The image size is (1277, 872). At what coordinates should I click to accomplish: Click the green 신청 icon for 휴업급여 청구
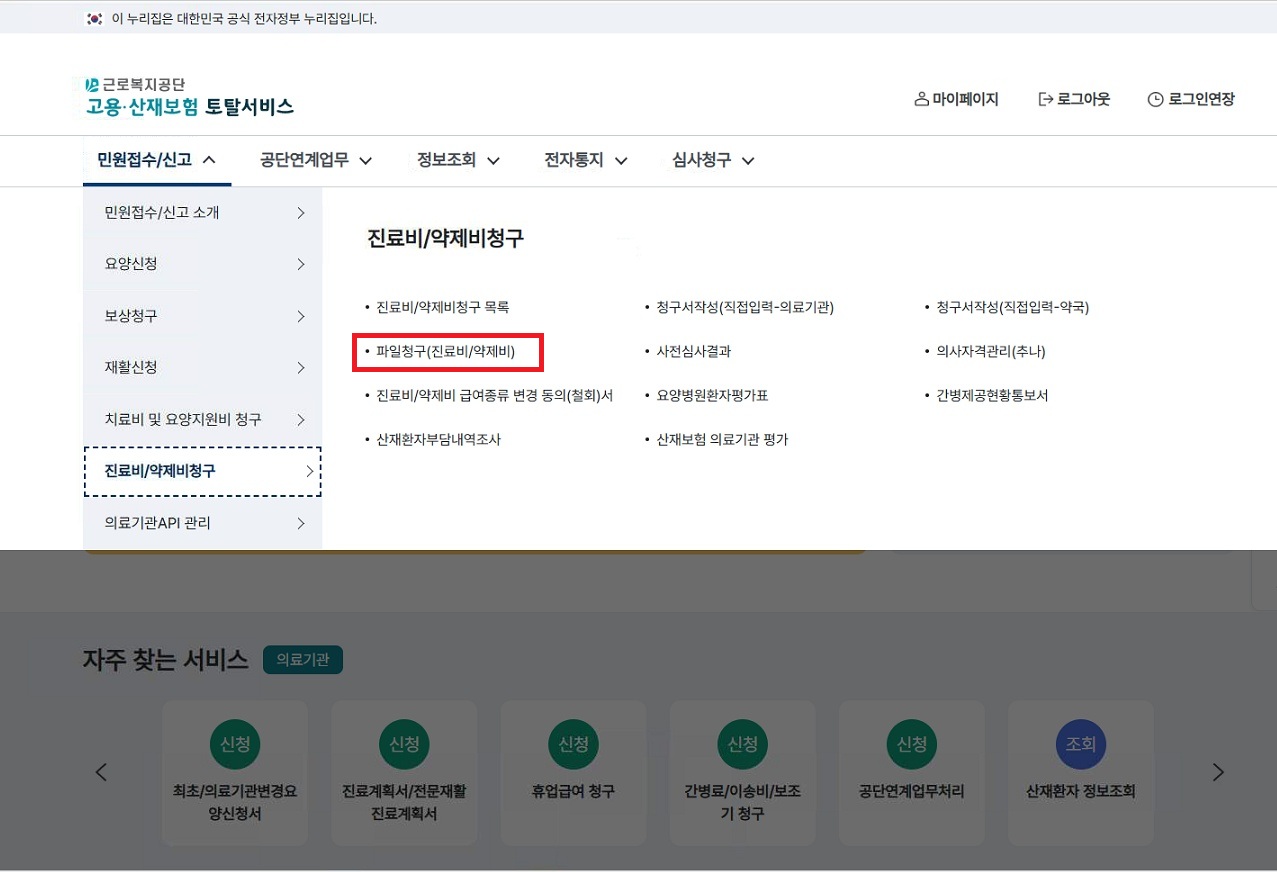pyautogui.click(x=573, y=744)
